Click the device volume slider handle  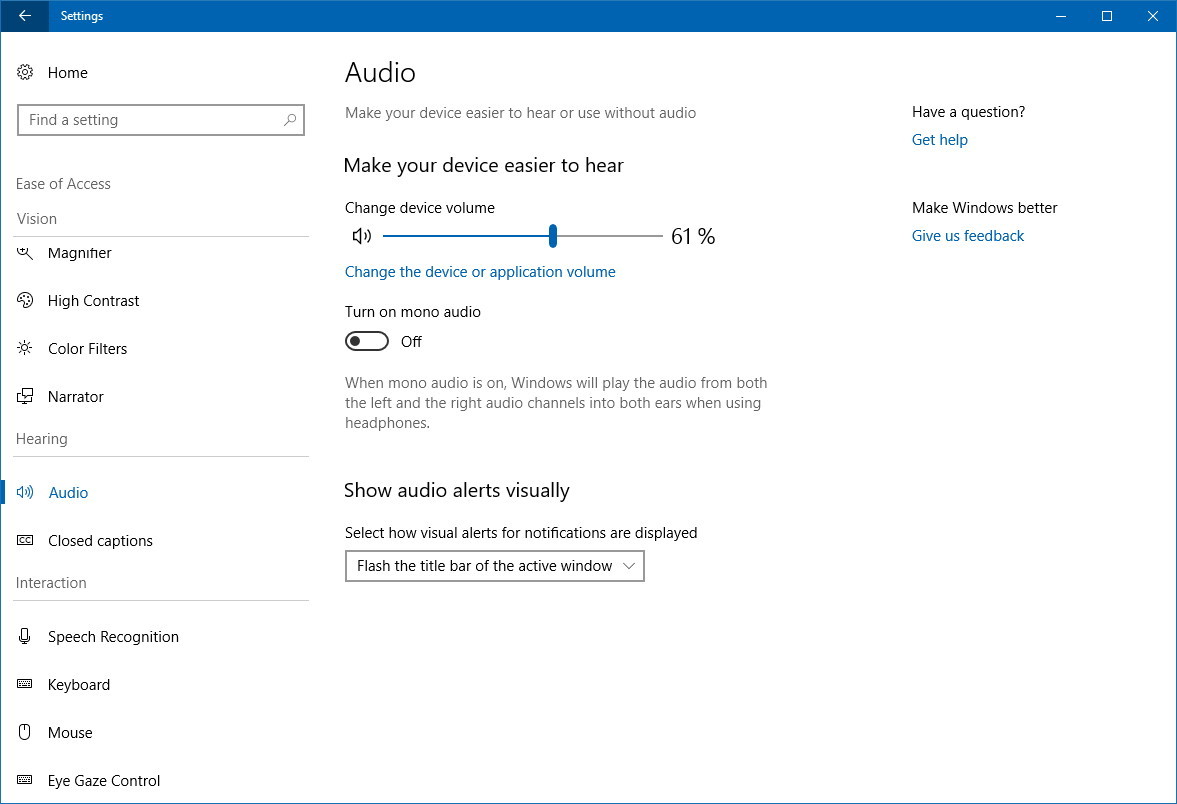point(552,236)
